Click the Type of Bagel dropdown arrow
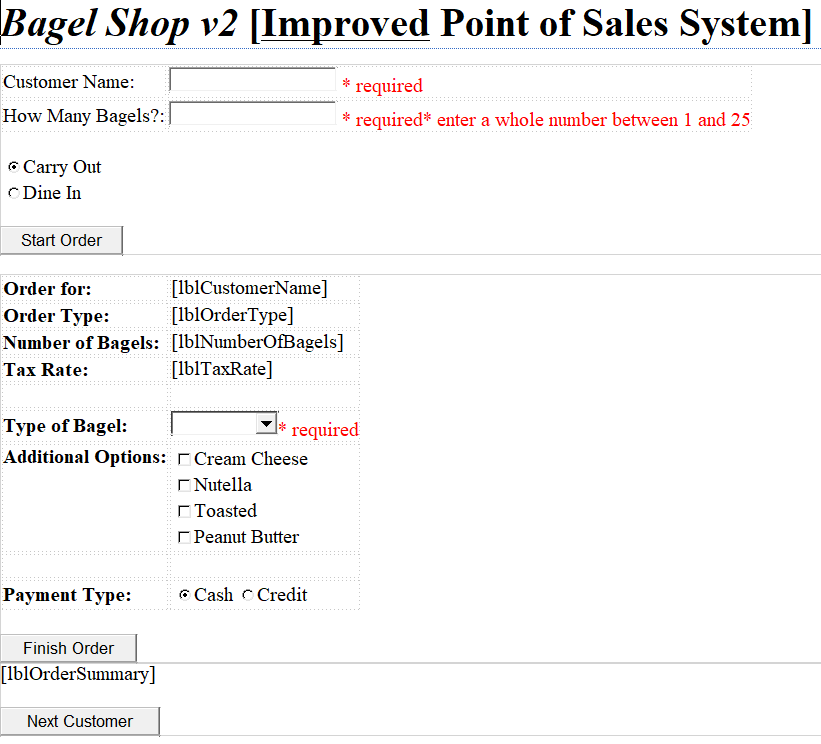The height and width of the screenshot is (744, 821). [x=266, y=423]
